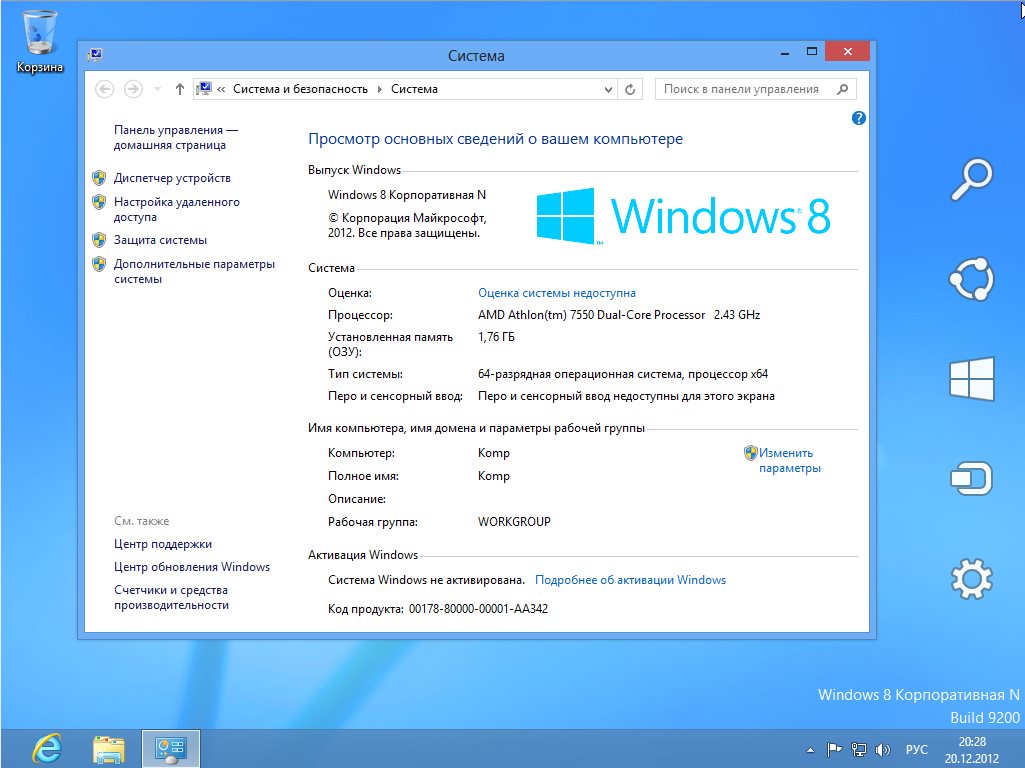Open Настройка удаленного доступа link

(176, 209)
